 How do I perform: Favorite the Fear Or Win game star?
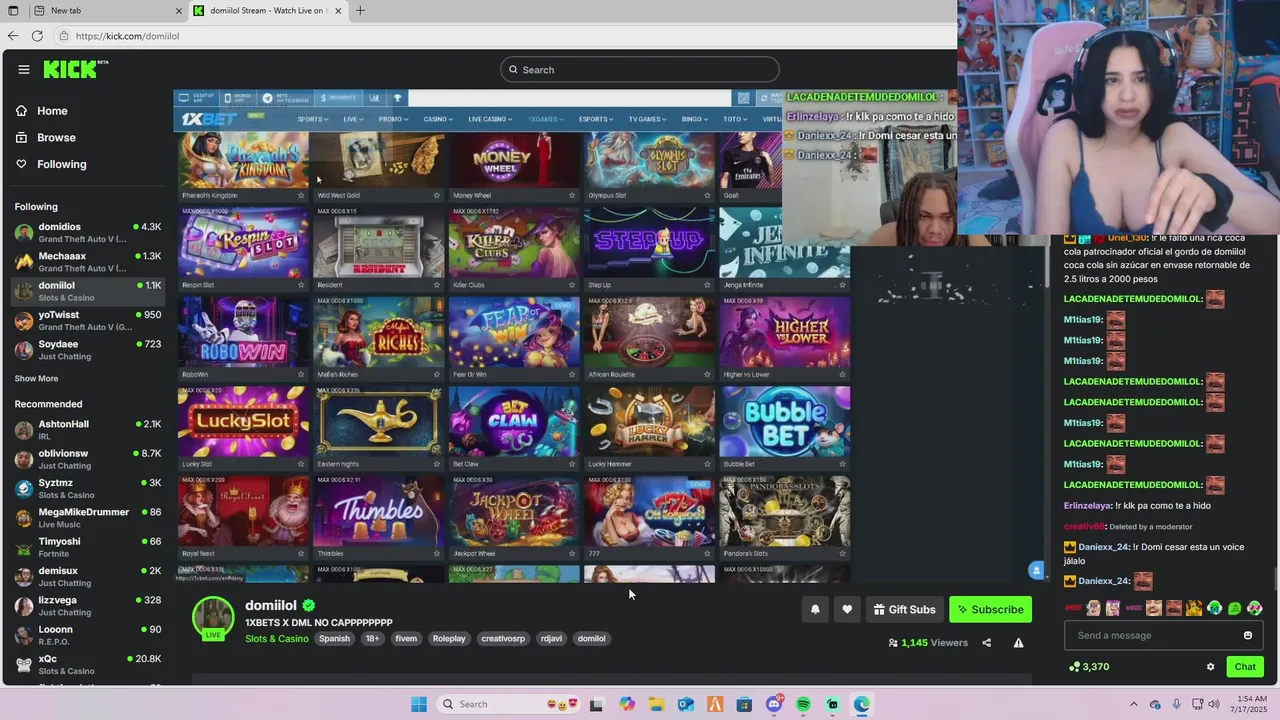point(572,374)
